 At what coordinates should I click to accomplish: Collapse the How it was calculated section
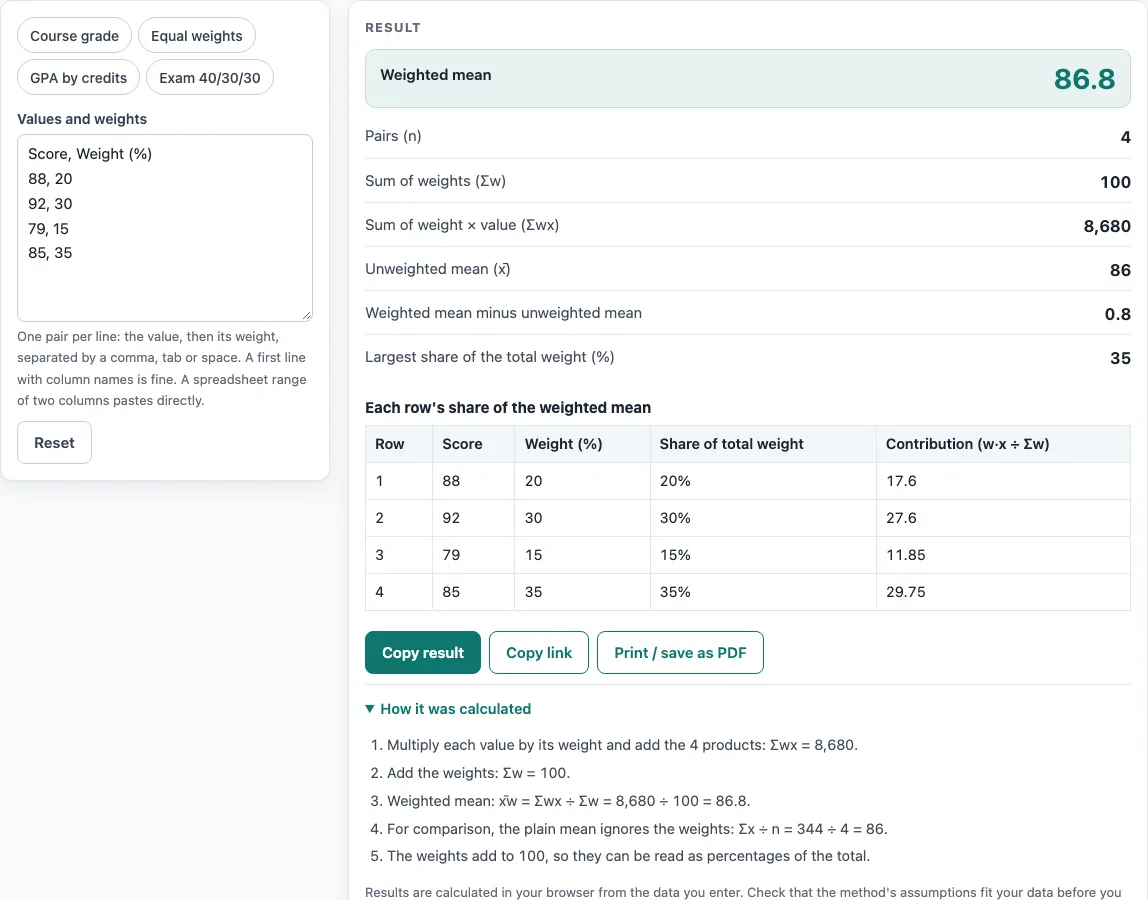(448, 709)
